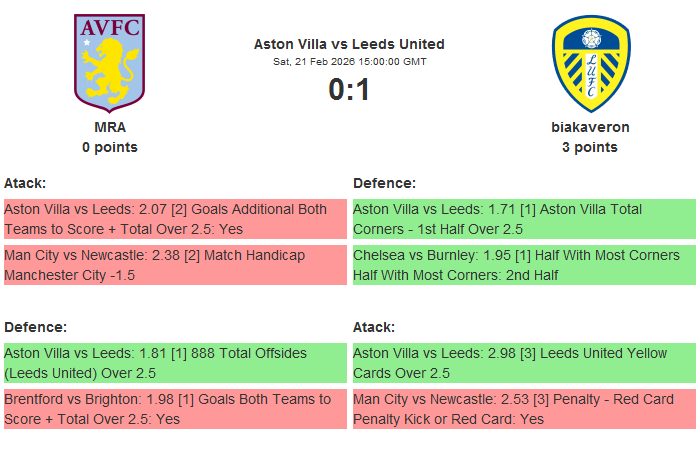Select the Penalty Kick or Red Card bet
The width and height of the screenshot is (700, 460).
point(523,409)
